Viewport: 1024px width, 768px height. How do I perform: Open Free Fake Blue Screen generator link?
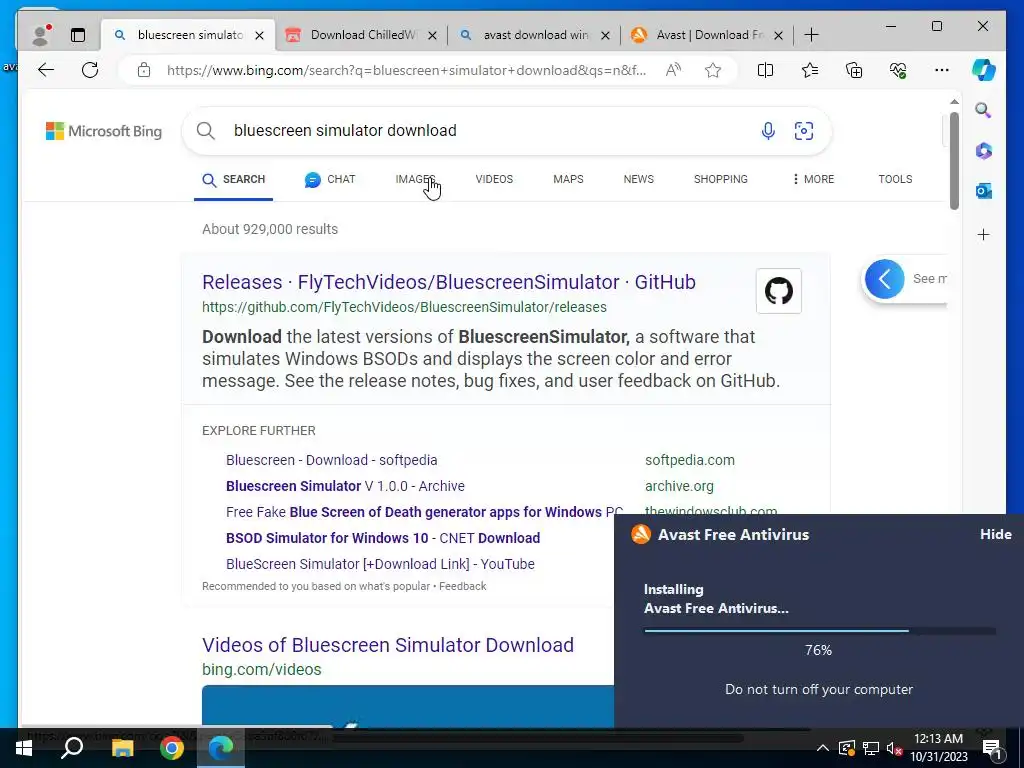(x=424, y=512)
